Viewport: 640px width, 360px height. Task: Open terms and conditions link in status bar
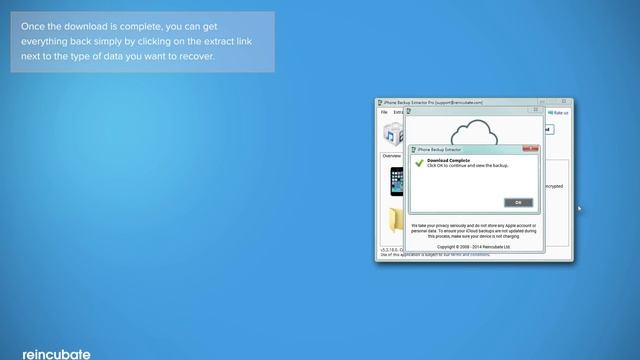pos(470,255)
